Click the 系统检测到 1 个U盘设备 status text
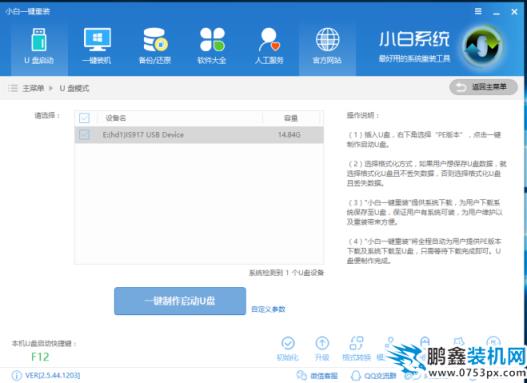Viewport: 527px width, 383px height. pos(286,273)
